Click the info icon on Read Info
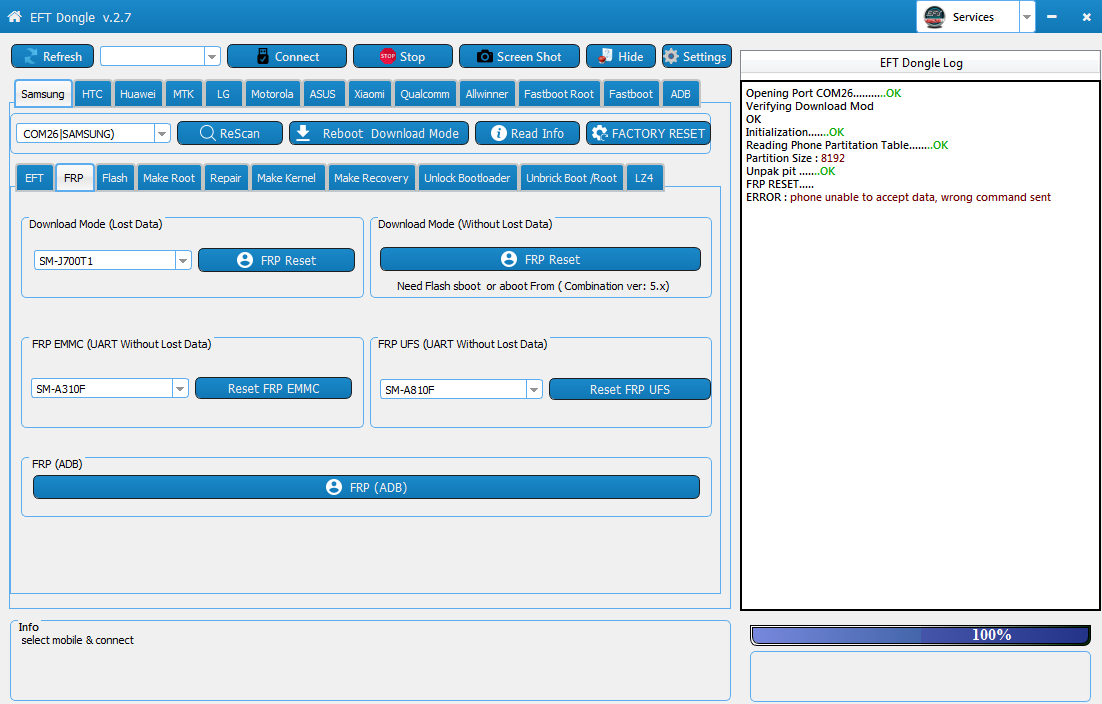 pyautogui.click(x=498, y=133)
